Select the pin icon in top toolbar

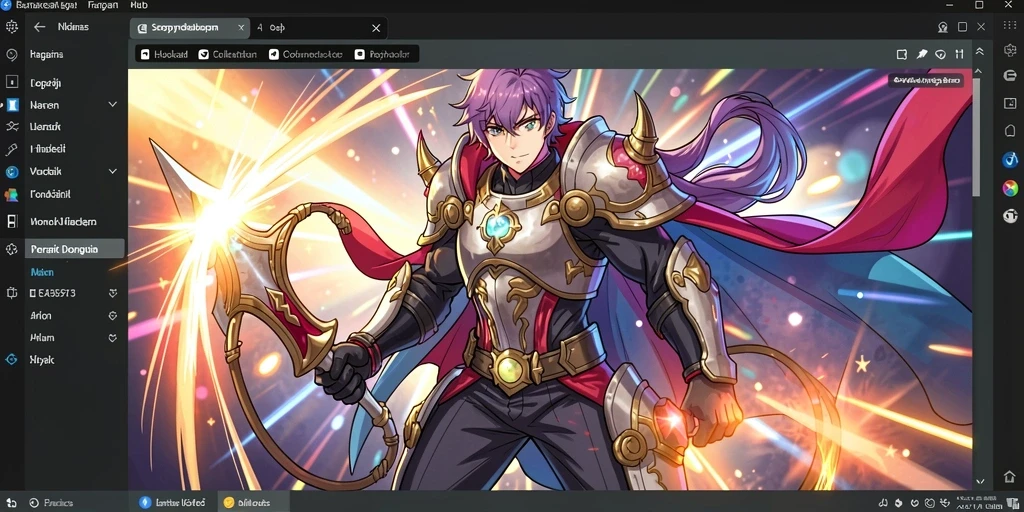click(x=921, y=54)
